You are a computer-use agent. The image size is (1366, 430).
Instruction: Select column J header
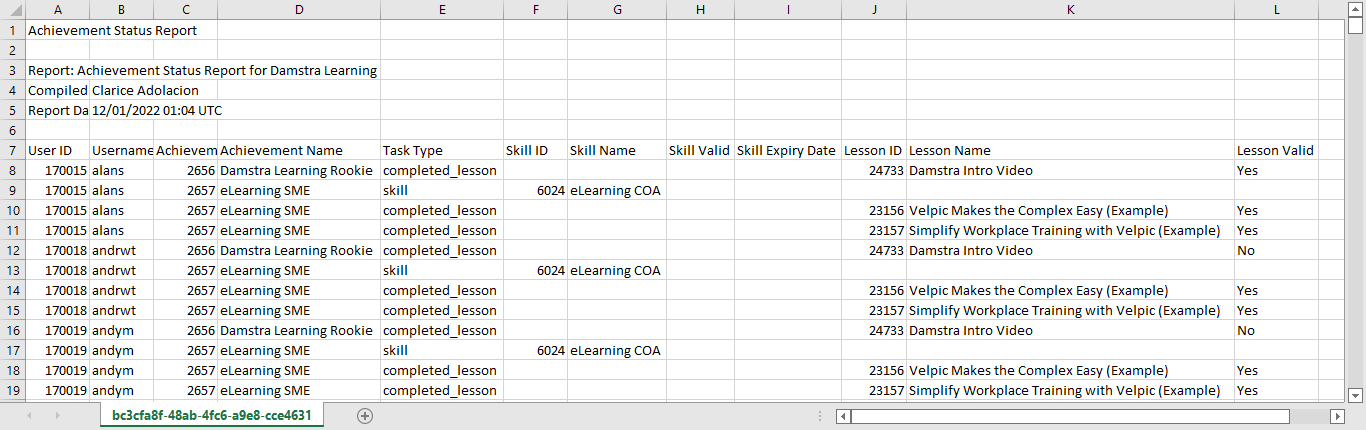874,9
